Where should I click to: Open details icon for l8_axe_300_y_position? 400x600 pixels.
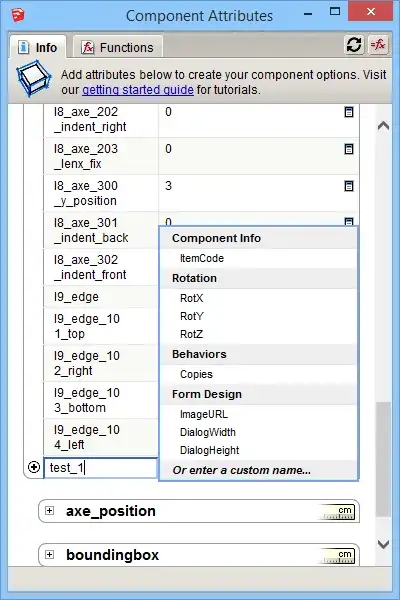click(x=349, y=186)
